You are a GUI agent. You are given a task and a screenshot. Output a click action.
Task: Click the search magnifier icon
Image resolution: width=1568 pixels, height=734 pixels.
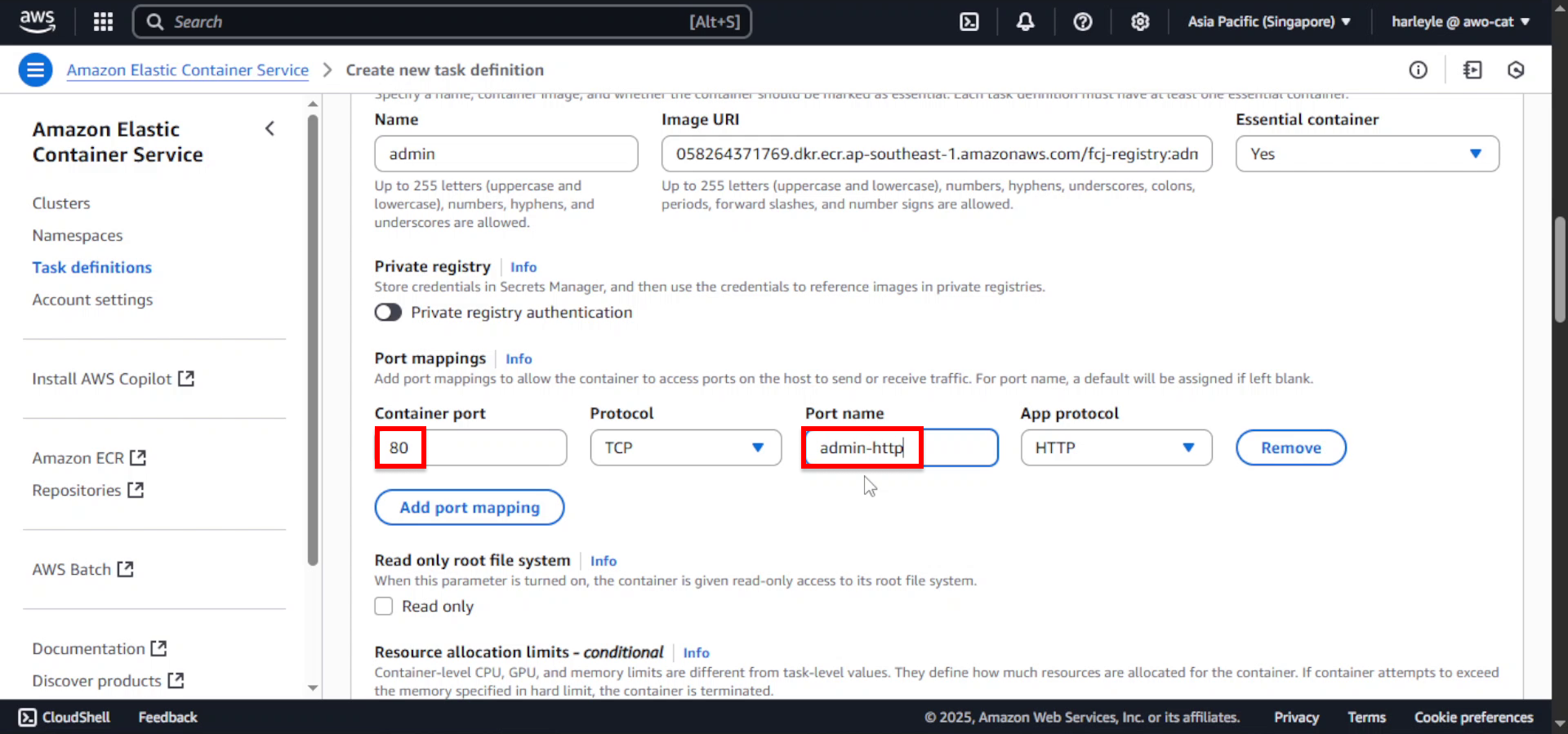tap(155, 22)
